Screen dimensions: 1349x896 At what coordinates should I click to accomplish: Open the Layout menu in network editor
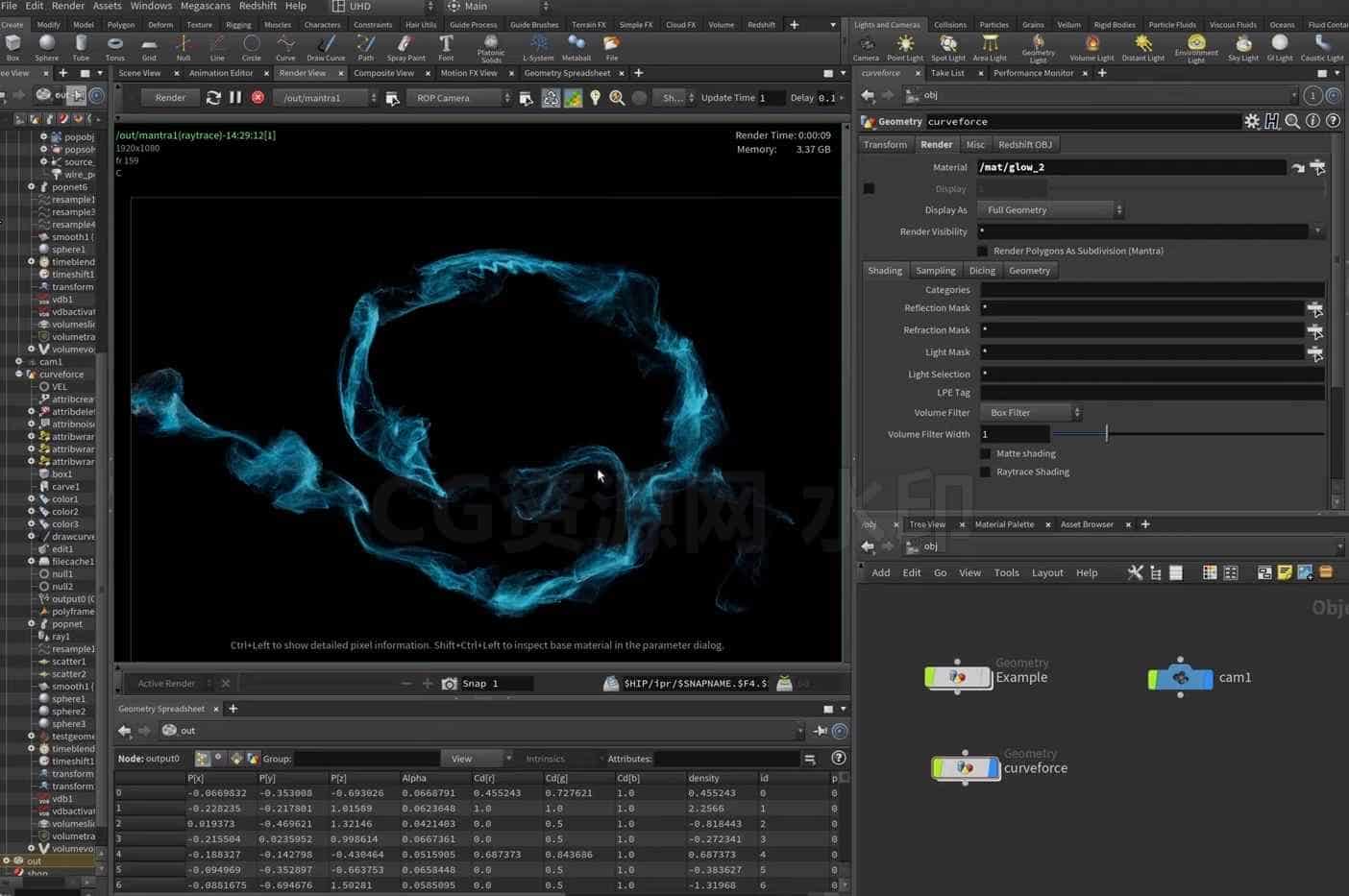point(1047,572)
